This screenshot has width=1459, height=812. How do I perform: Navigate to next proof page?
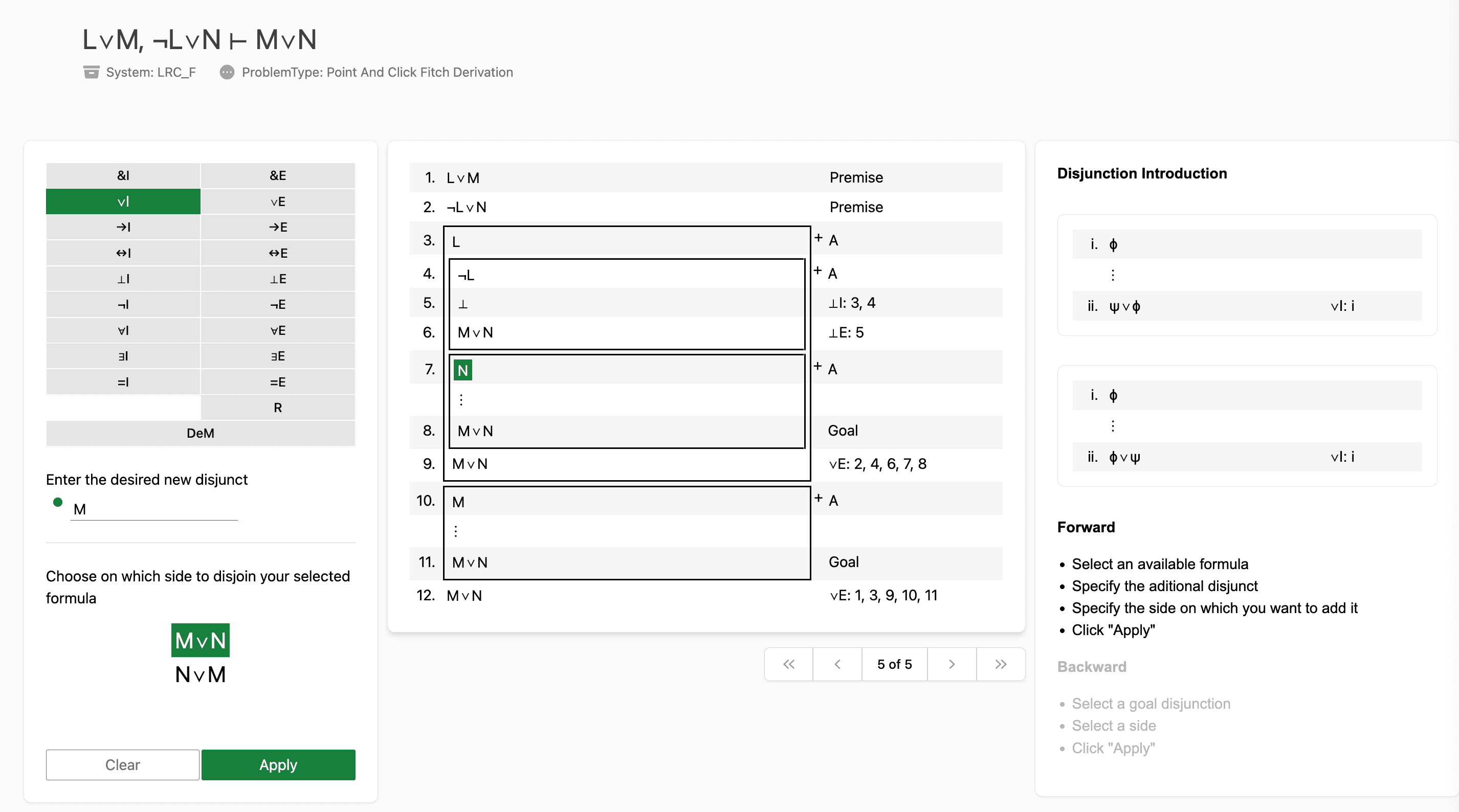click(948, 663)
